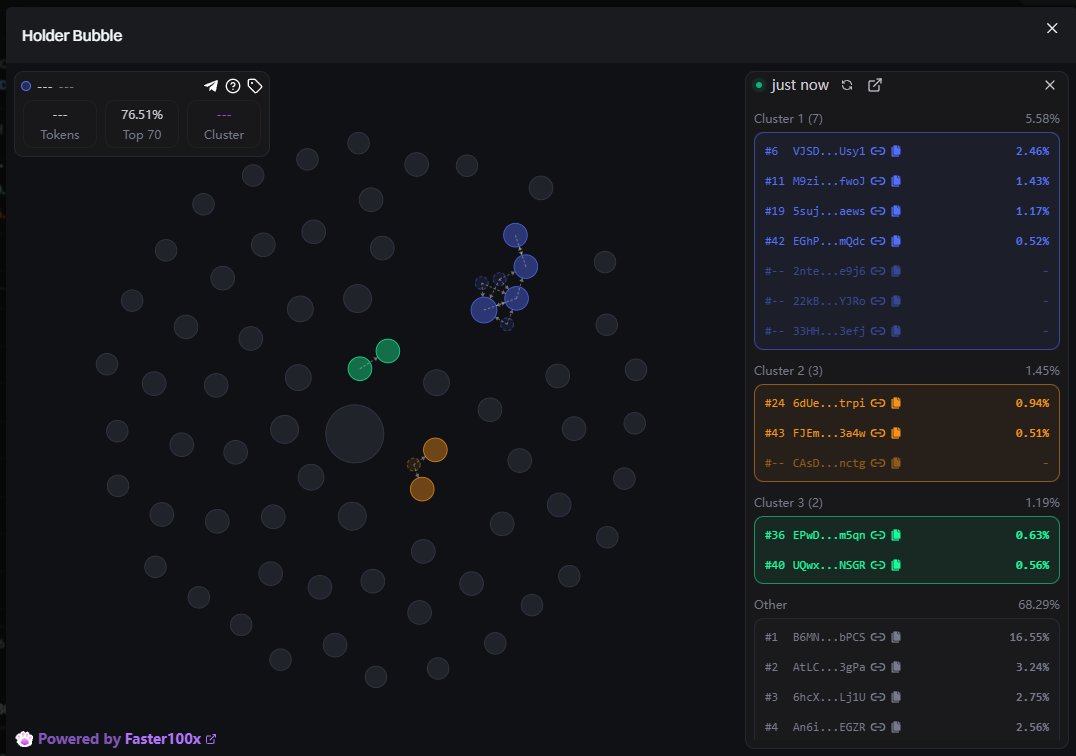Click the Cluster stat box

(223, 124)
